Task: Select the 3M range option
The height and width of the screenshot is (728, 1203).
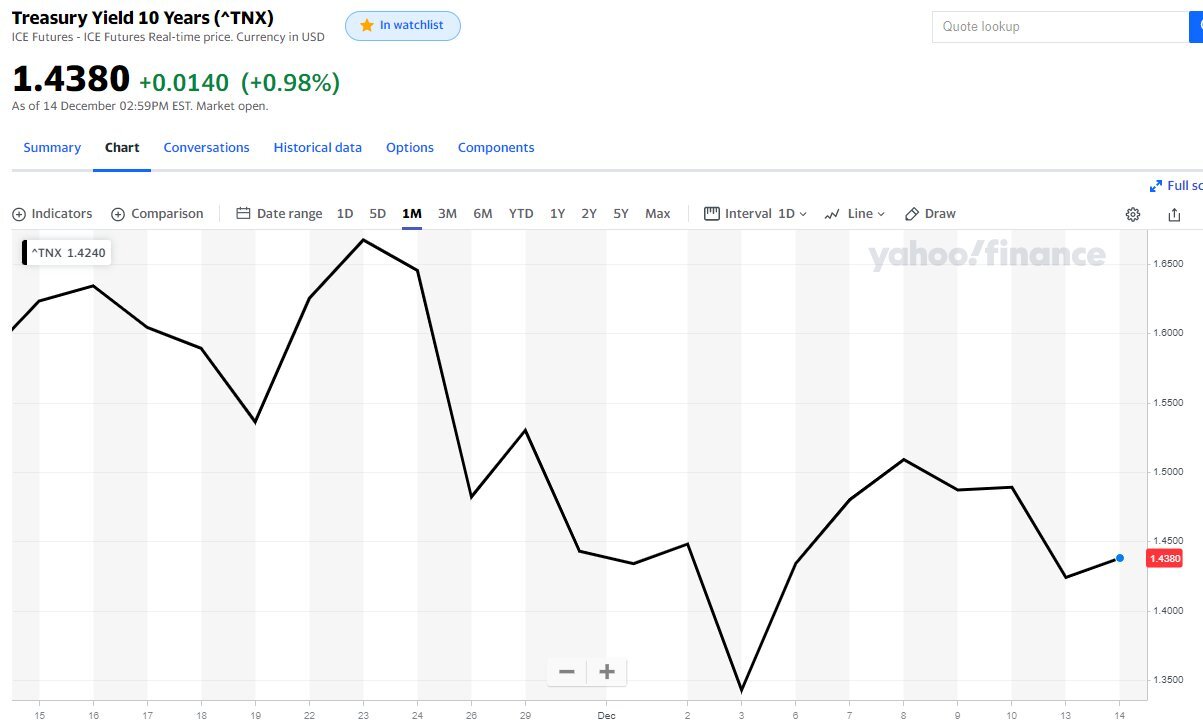Action: [447, 214]
